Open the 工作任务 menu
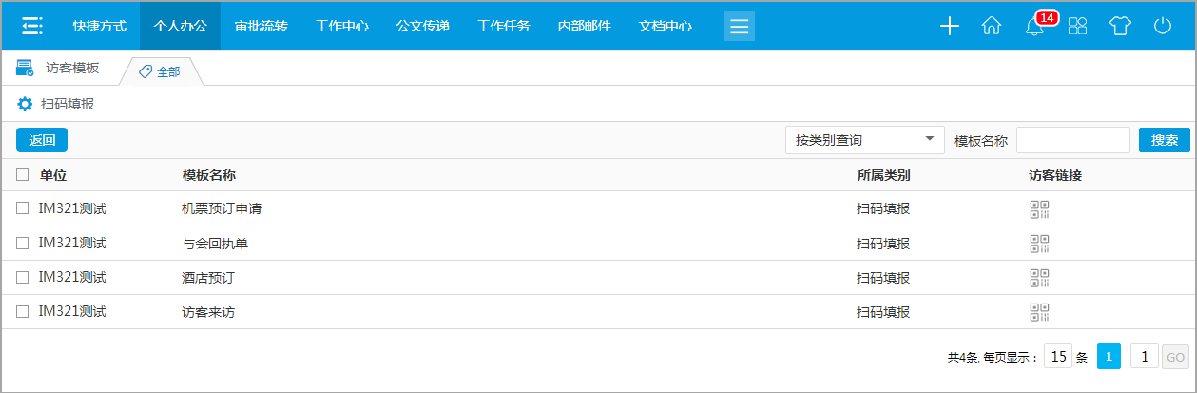This screenshot has width=1197, height=393. click(504, 26)
